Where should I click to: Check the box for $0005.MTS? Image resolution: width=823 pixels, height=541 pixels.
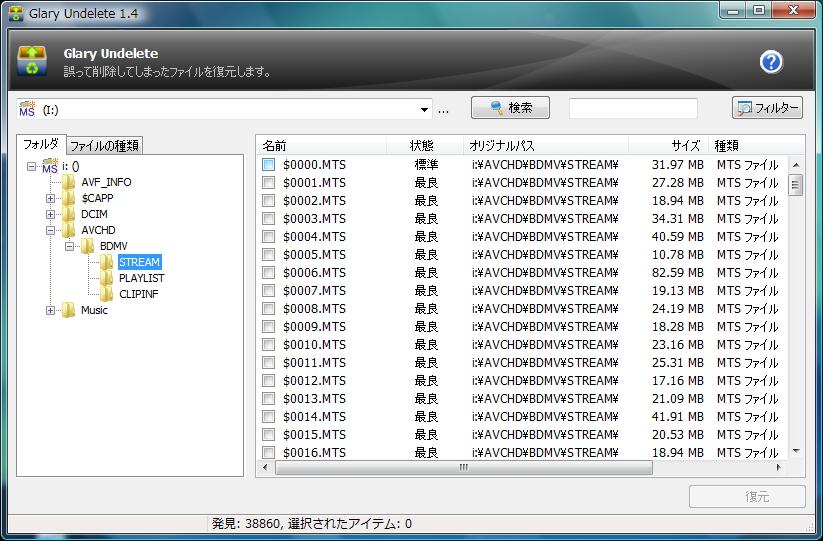point(268,254)
